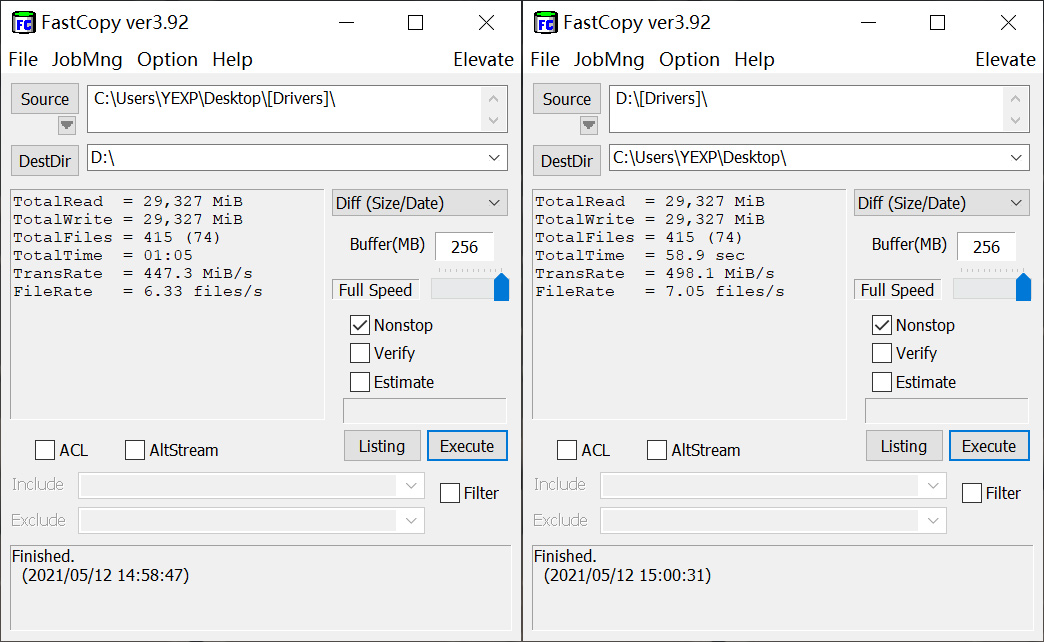
Task: Open source history arrow under left Source button
Action: (x=67, y=125)
